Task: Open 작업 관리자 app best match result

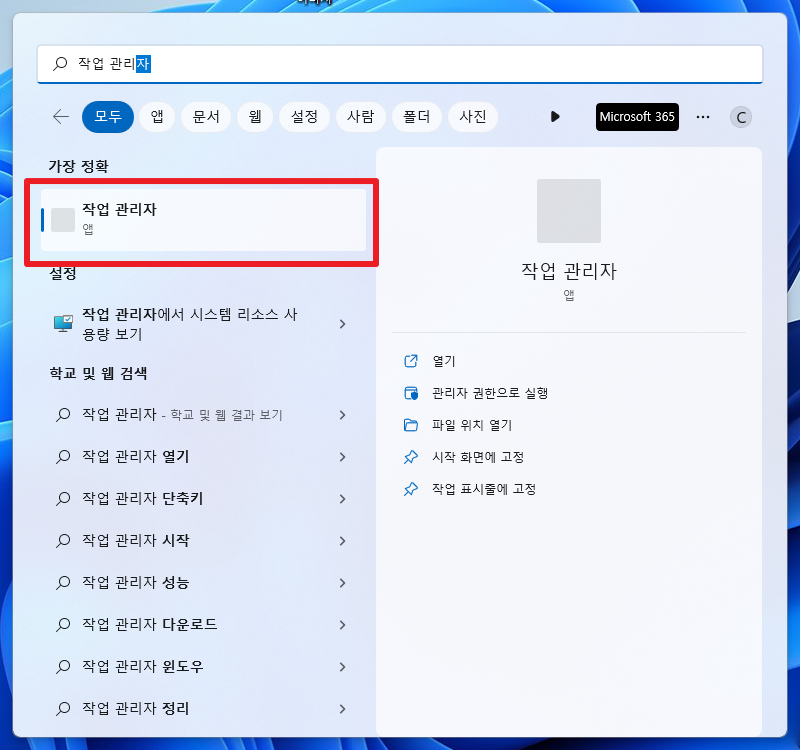Action: coord(204,220)
